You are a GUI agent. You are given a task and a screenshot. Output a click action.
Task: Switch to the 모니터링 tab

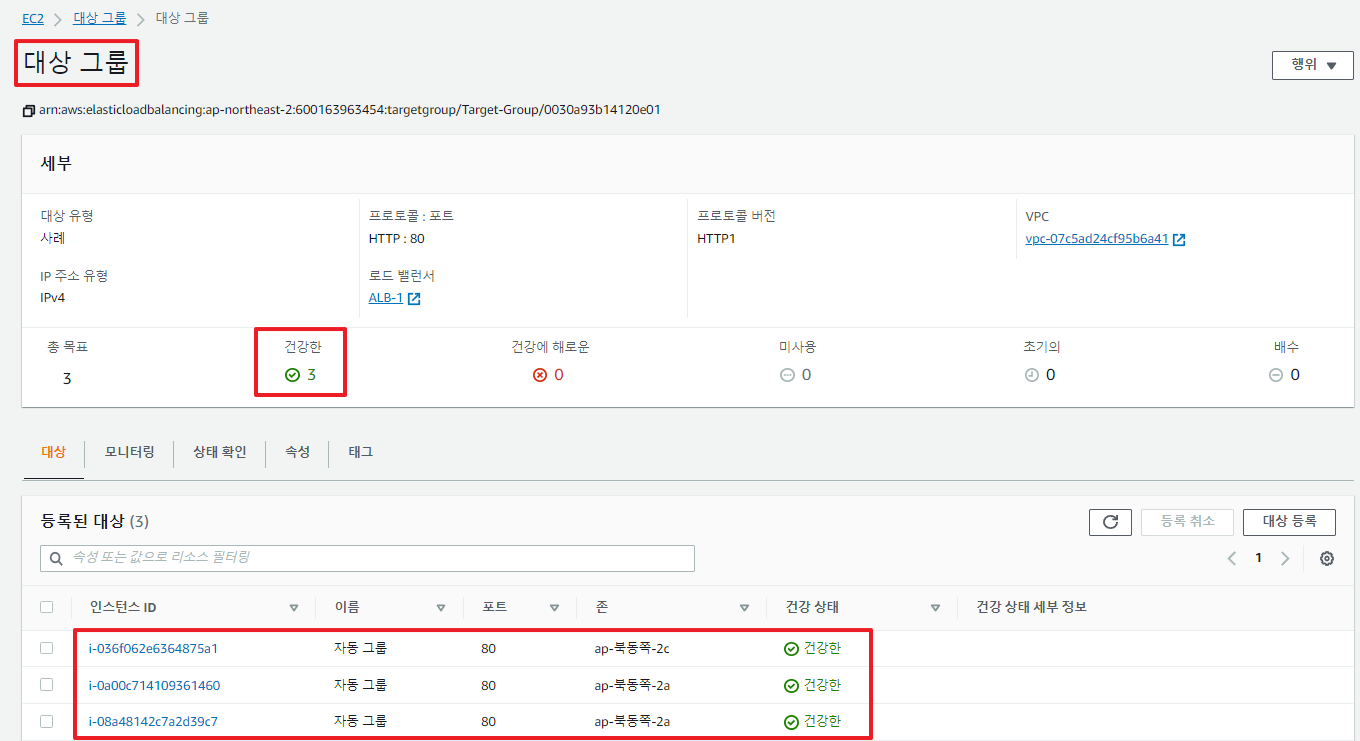point(129,452)
